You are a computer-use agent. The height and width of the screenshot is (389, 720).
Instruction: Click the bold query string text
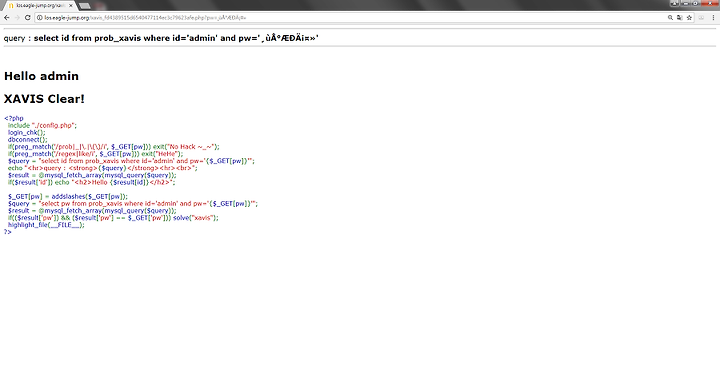176,38
